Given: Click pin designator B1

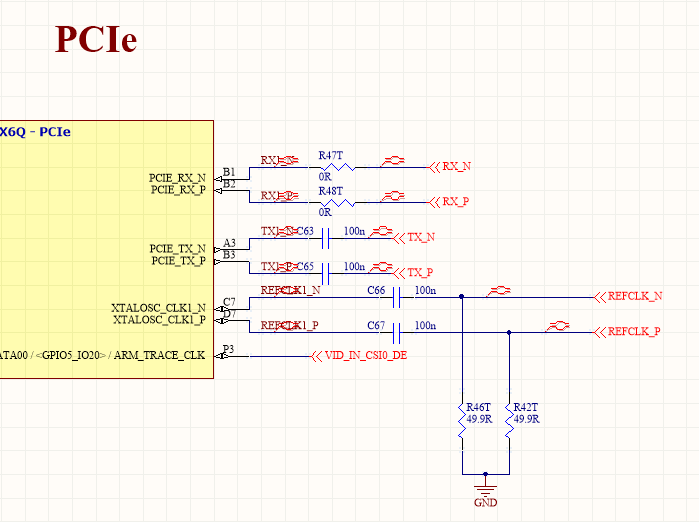Looking at the screenshot, I should point(229,172).
